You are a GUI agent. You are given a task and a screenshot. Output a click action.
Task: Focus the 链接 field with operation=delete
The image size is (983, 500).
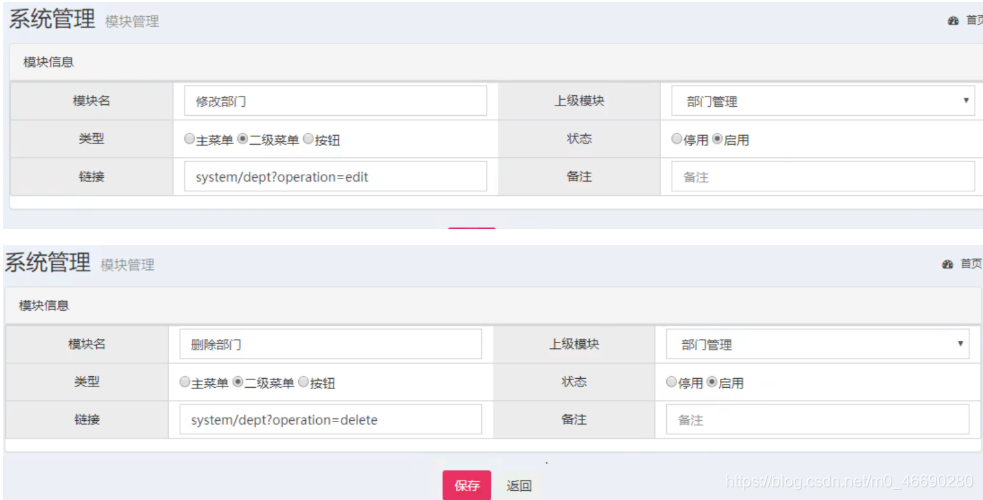click(x=330, y=419)
